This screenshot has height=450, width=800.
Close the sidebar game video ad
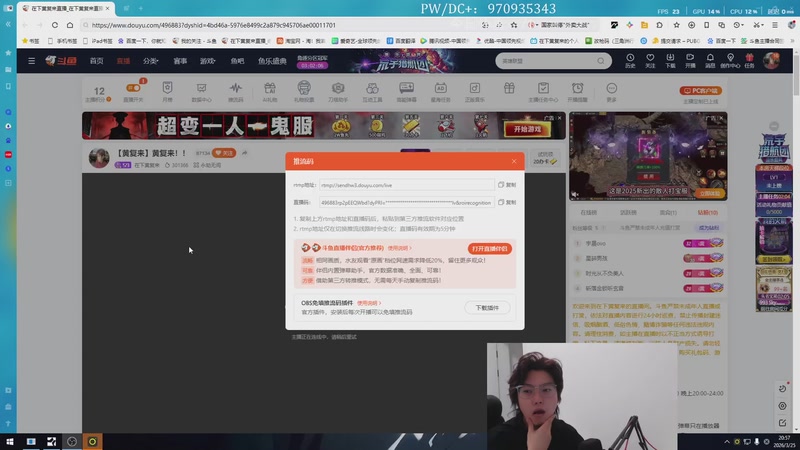point(721,118)
